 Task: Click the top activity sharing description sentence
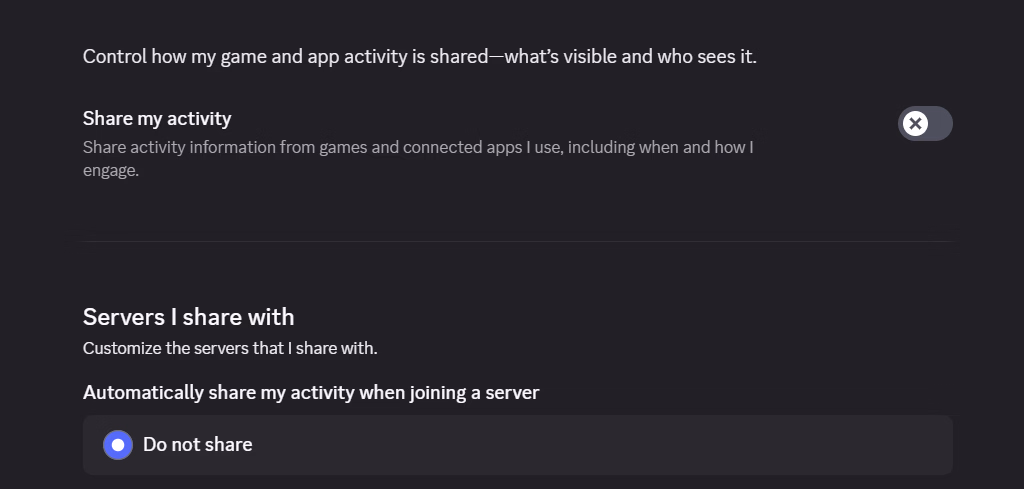[420, 56]
